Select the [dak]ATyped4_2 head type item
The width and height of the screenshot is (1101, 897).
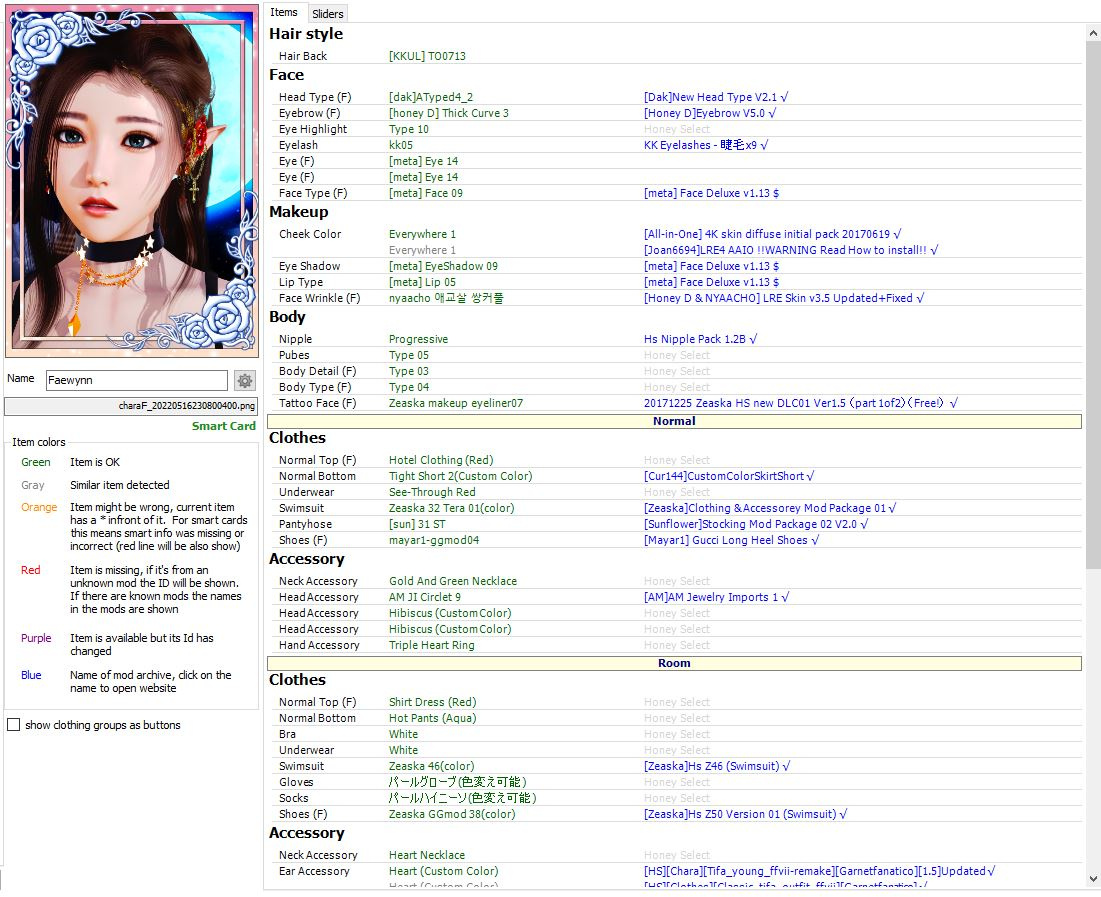coord(430,97)
